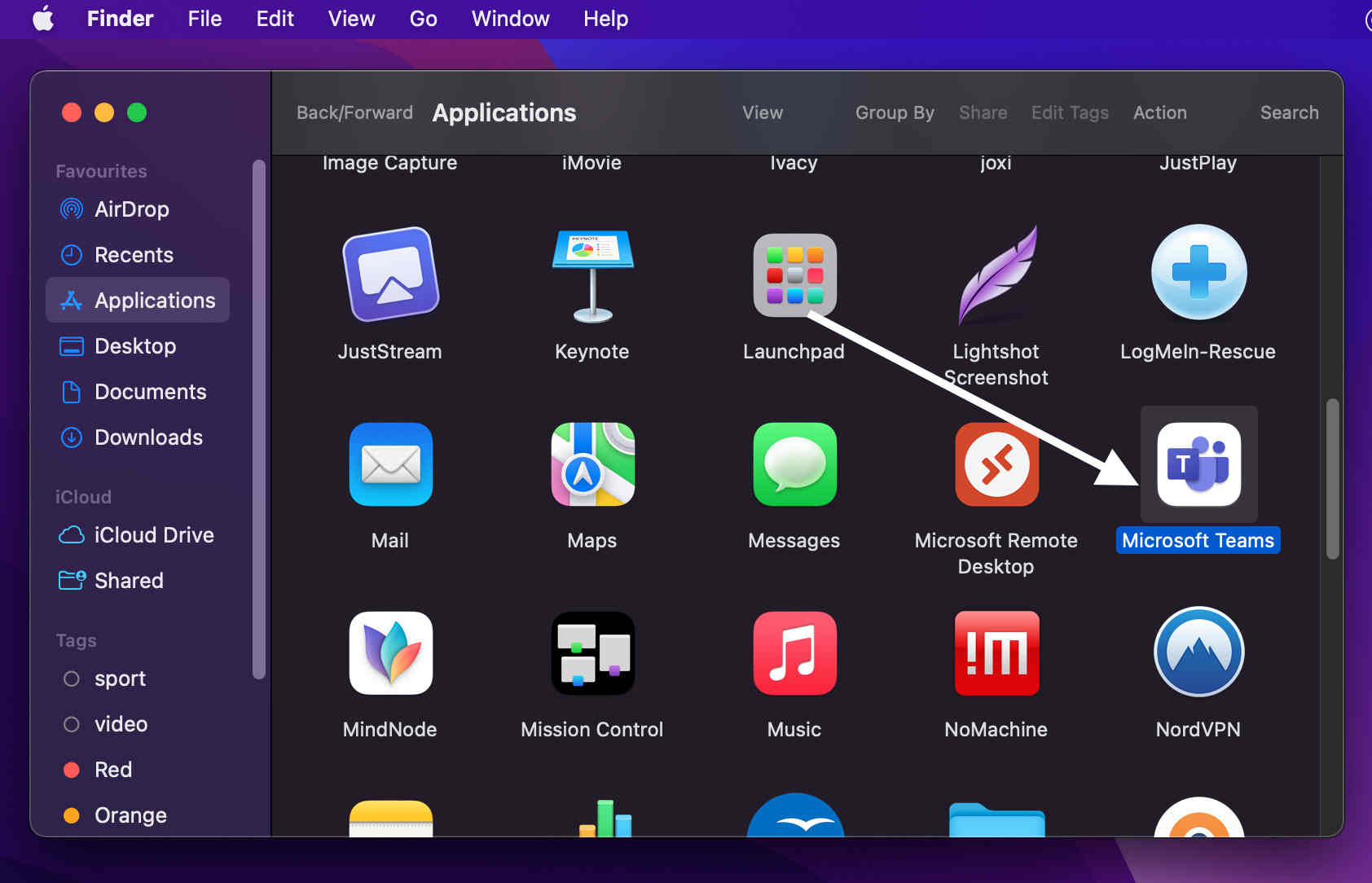Image resolution: width=1372 pixels, height=883 pixels.
Task: Click the Image Capture label
Action: click(x=389, y=163)
